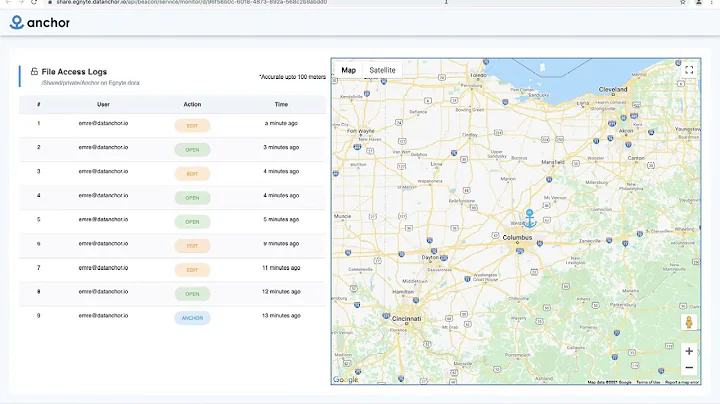The height and width of the screenshot is (404, 720).
Task: Click the EDIT badge in row 1
Action: (x=192, y=126)
